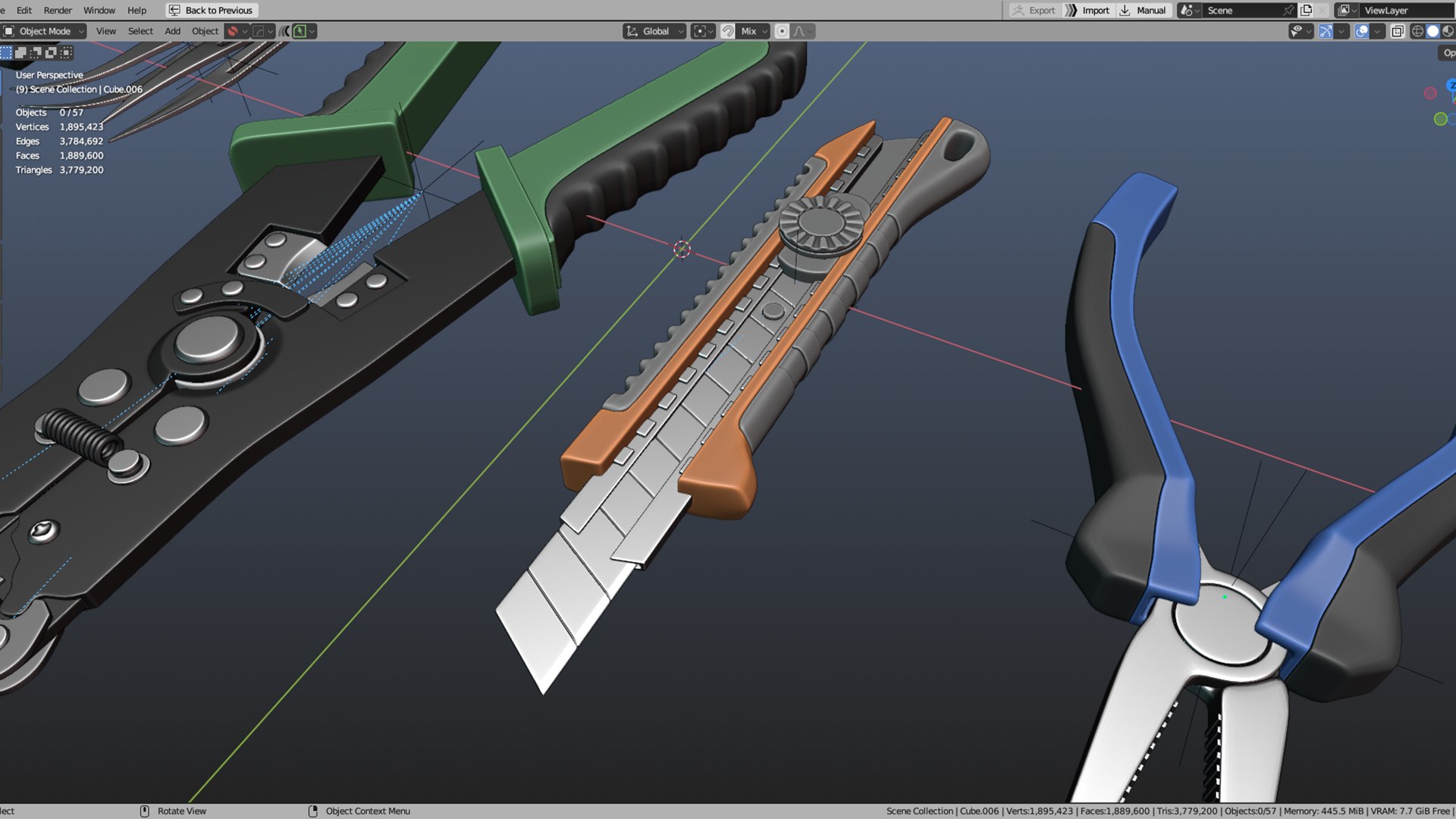The height and width of the screenshot is (819, 1456).
Task: Toggle viewport gizmos visibility
Action: (1326, 31)
